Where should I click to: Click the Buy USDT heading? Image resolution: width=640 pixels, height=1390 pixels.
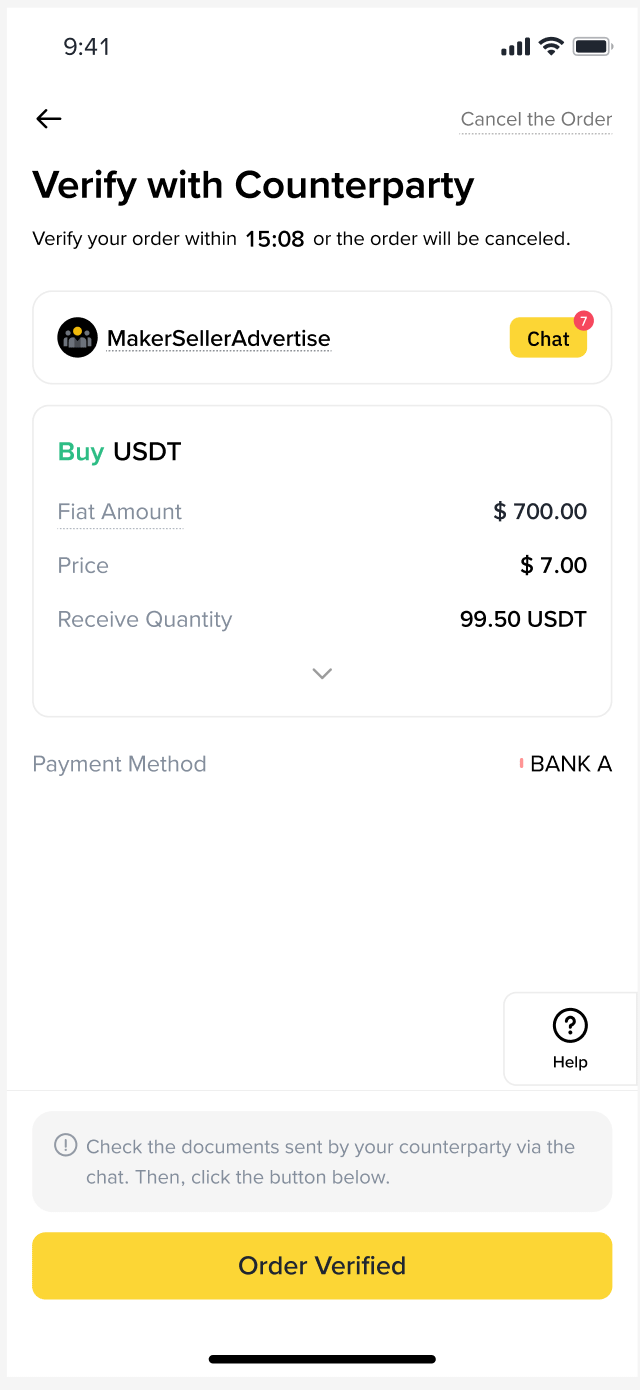119,452
